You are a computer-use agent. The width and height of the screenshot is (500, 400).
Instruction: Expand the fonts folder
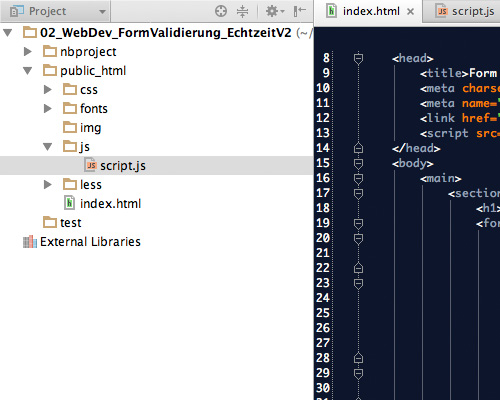pyautogui.click(x=48, y=109)
